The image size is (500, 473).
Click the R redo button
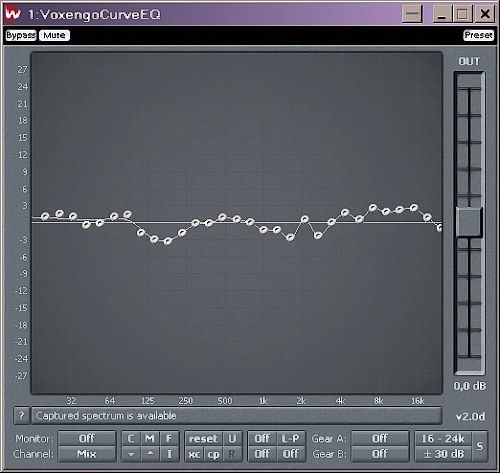pos(232,454)
